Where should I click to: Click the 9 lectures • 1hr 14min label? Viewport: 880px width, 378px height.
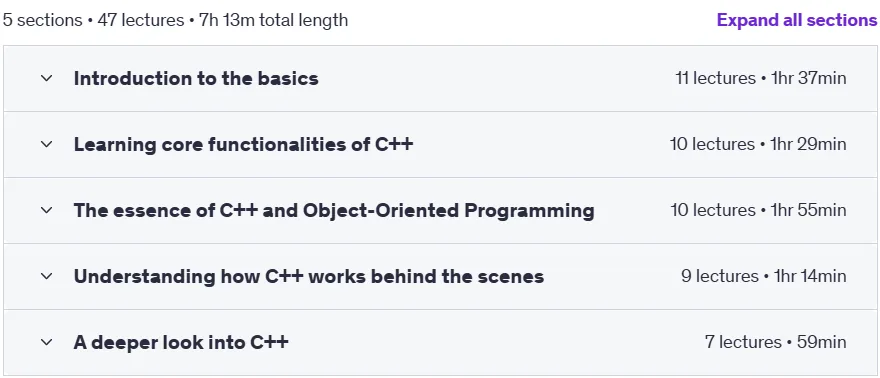click(x=763, y=276)
